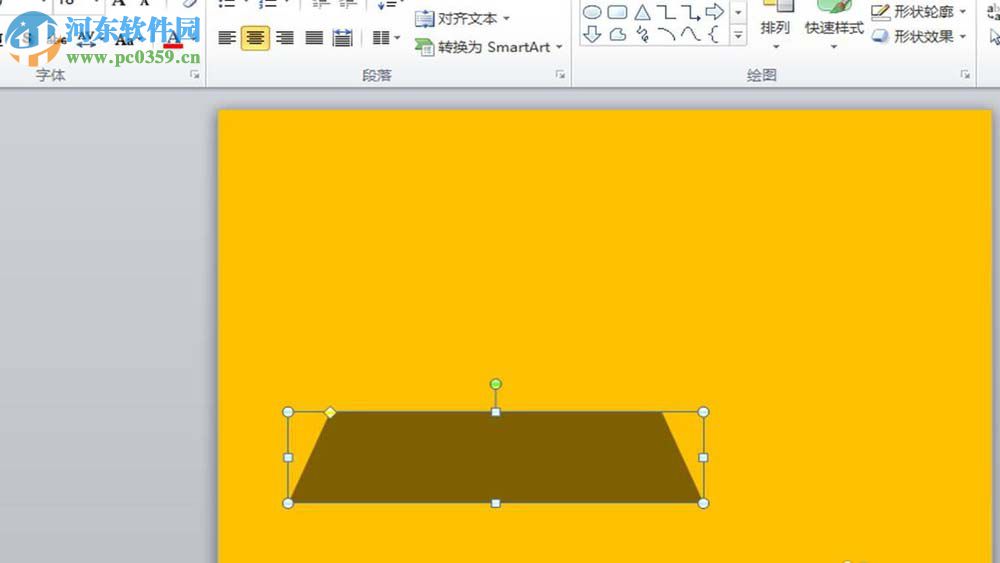Open the 绘图 drawing dialog launcher

click(x=965, y=75)
